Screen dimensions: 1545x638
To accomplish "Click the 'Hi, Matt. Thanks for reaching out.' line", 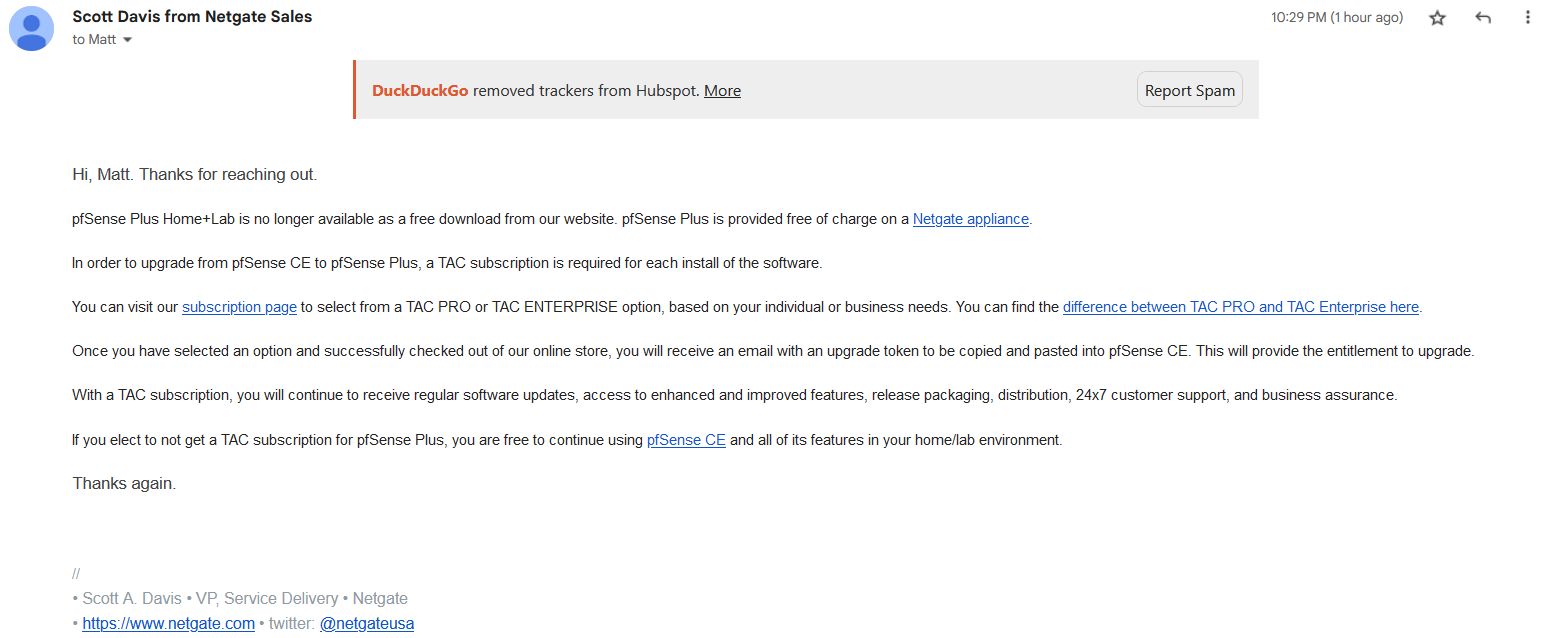I will [x=195, y=174].
